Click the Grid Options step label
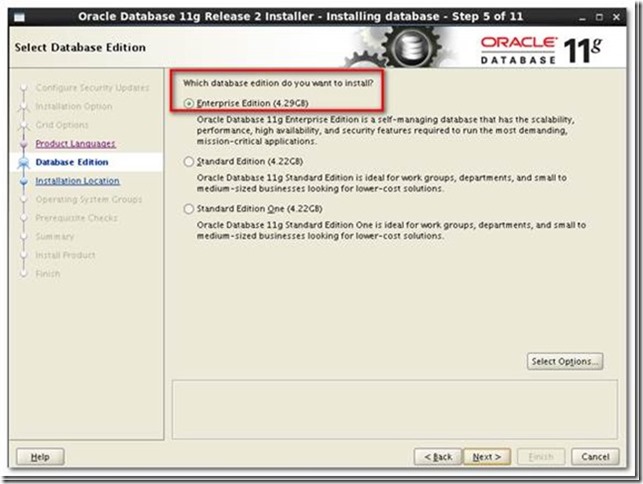643x484 pixels. [62, 125]
